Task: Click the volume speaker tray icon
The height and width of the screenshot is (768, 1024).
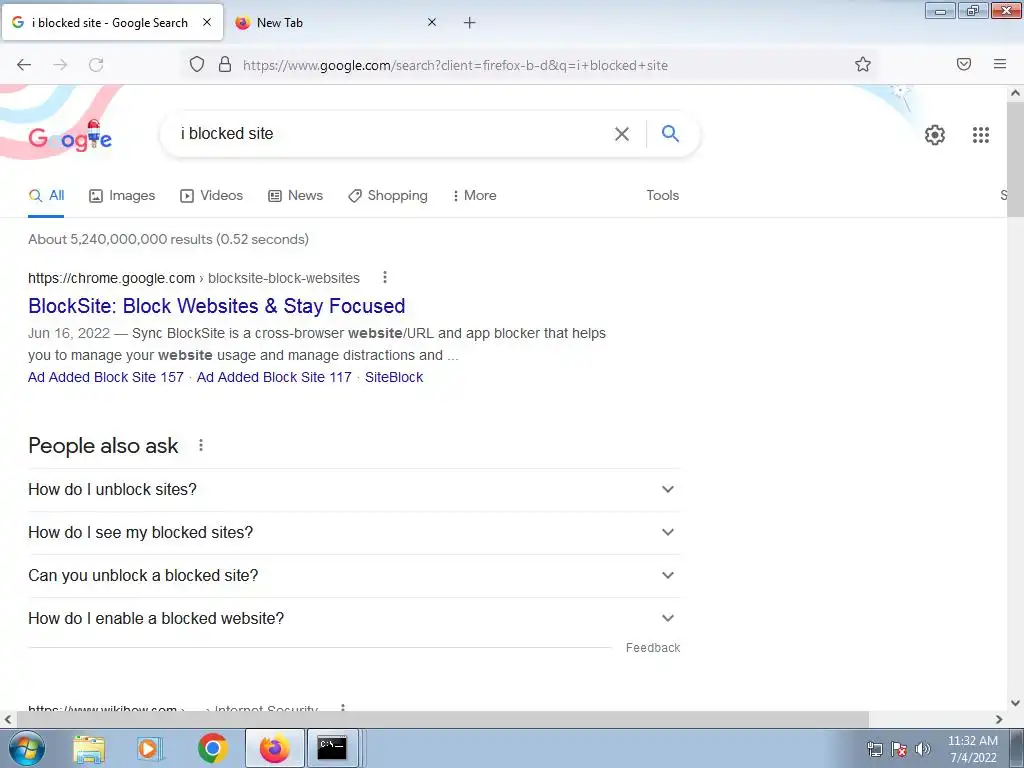Action: [923, 749]
